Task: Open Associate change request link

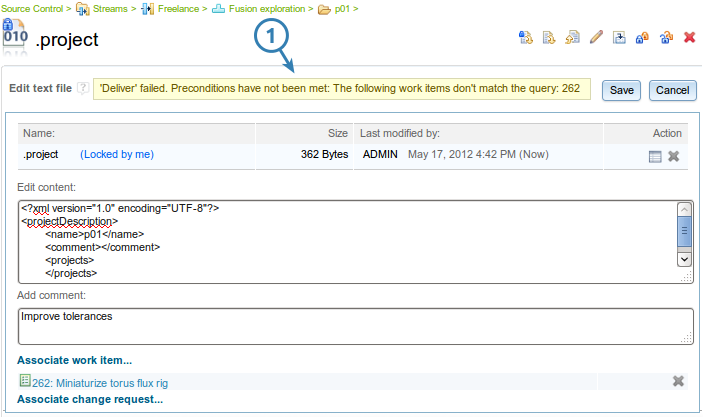Action: 89,399
